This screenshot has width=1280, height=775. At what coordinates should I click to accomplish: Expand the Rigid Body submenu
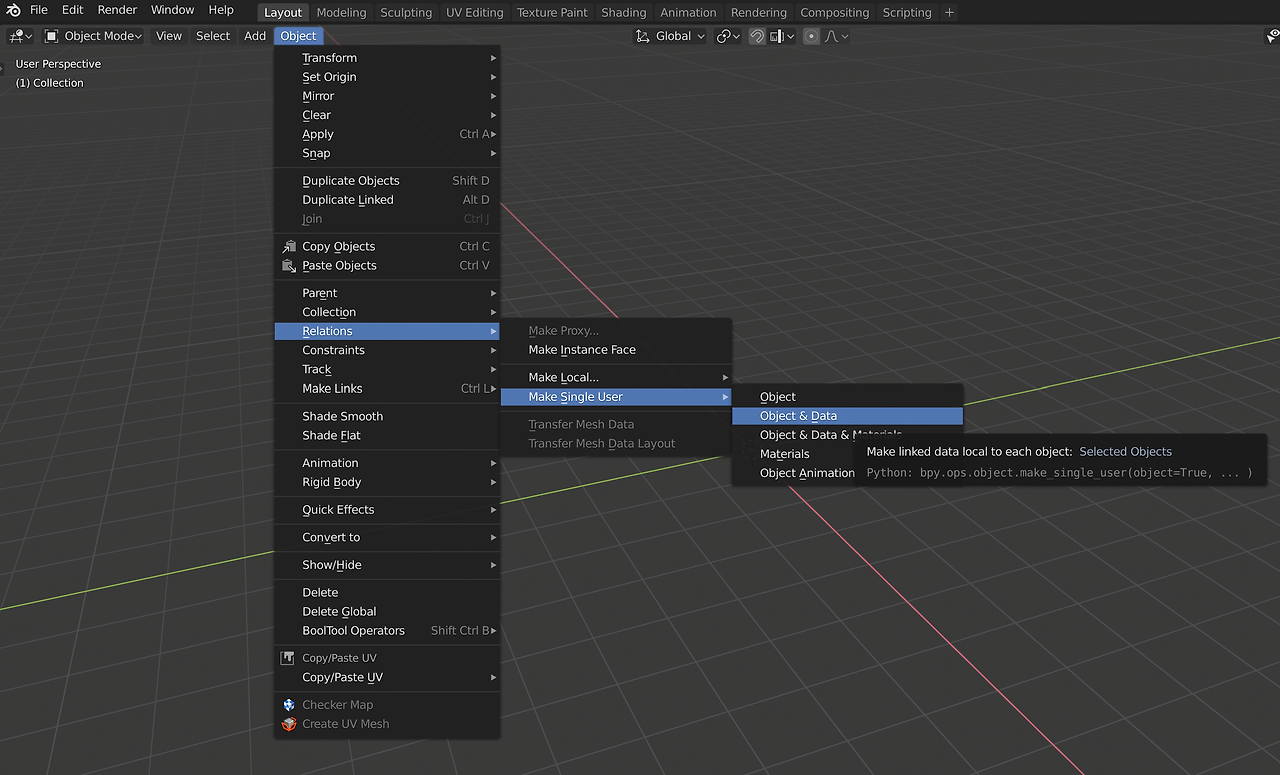pos(387,482)
